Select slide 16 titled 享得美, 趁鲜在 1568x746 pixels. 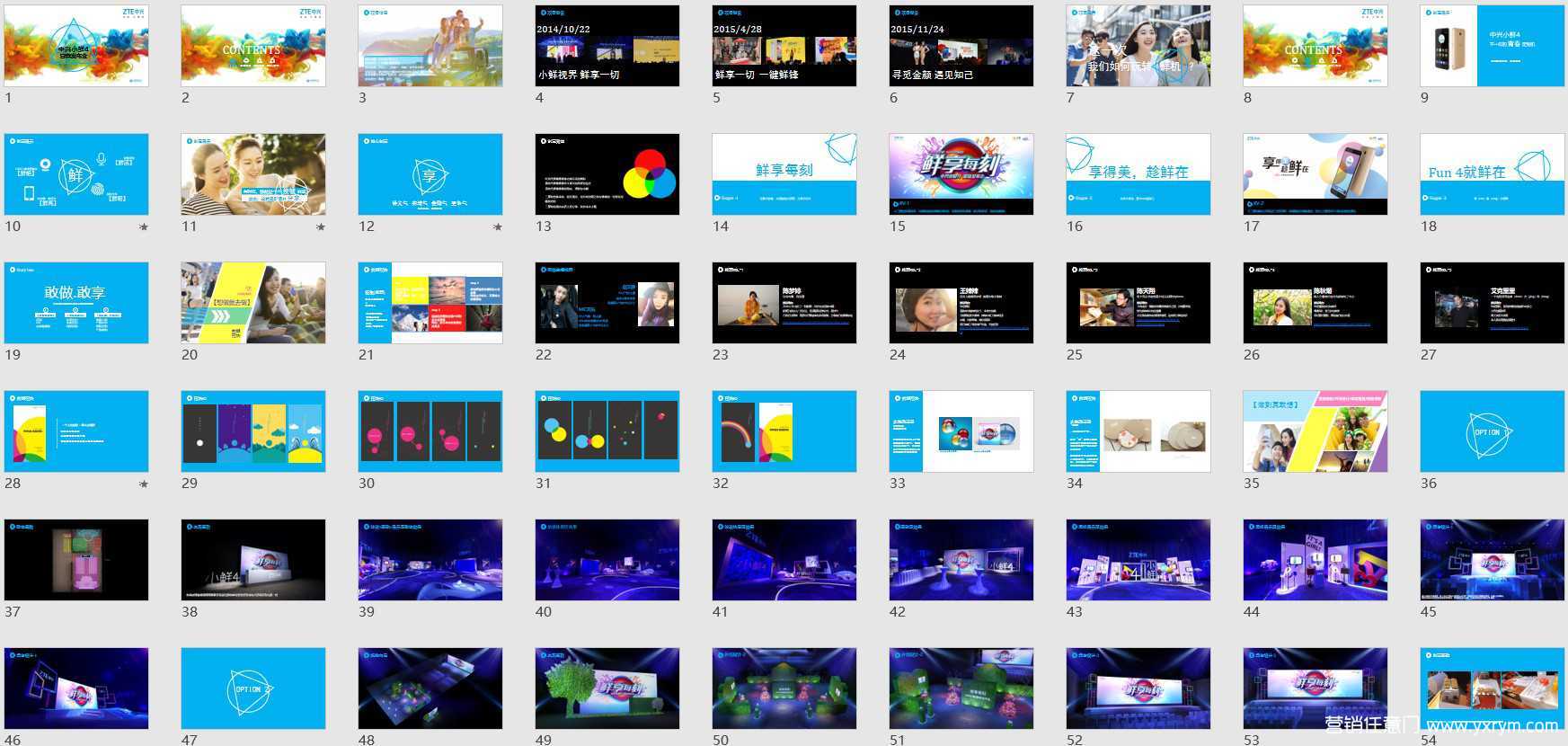point(1138,174)
